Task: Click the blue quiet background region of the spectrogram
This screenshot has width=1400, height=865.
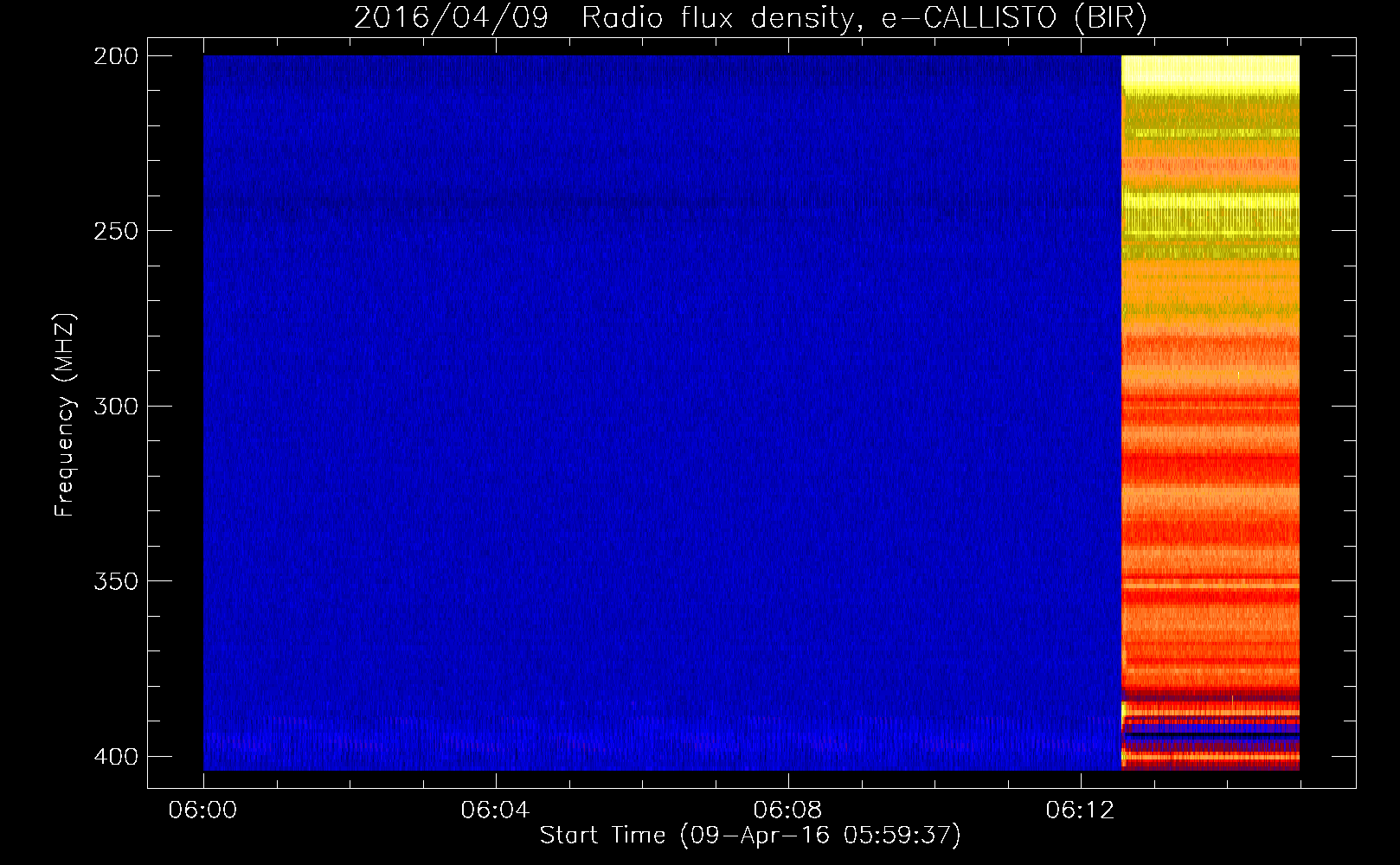Action: [x=662, y=413]
